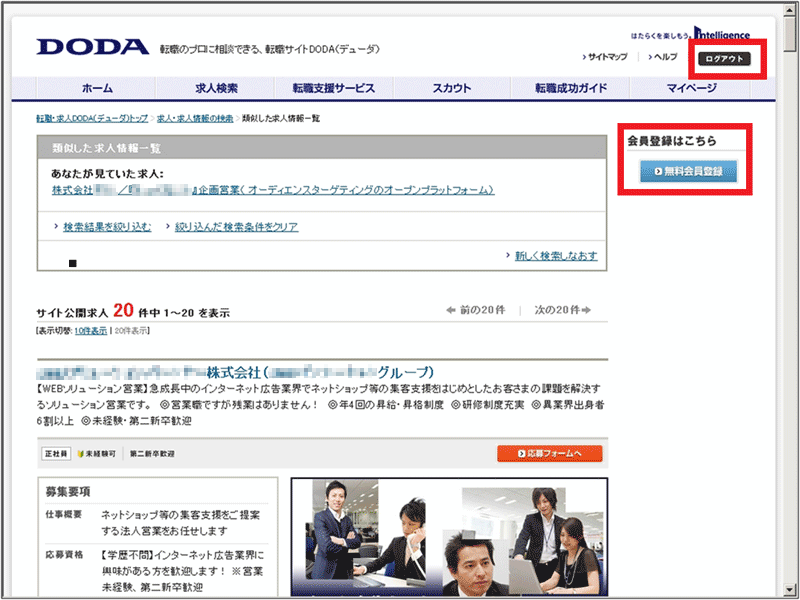Image resolution: width=800 pixels, height=600 pixels.
Task: Open the ホーム navigation tab
Action: 97,88
